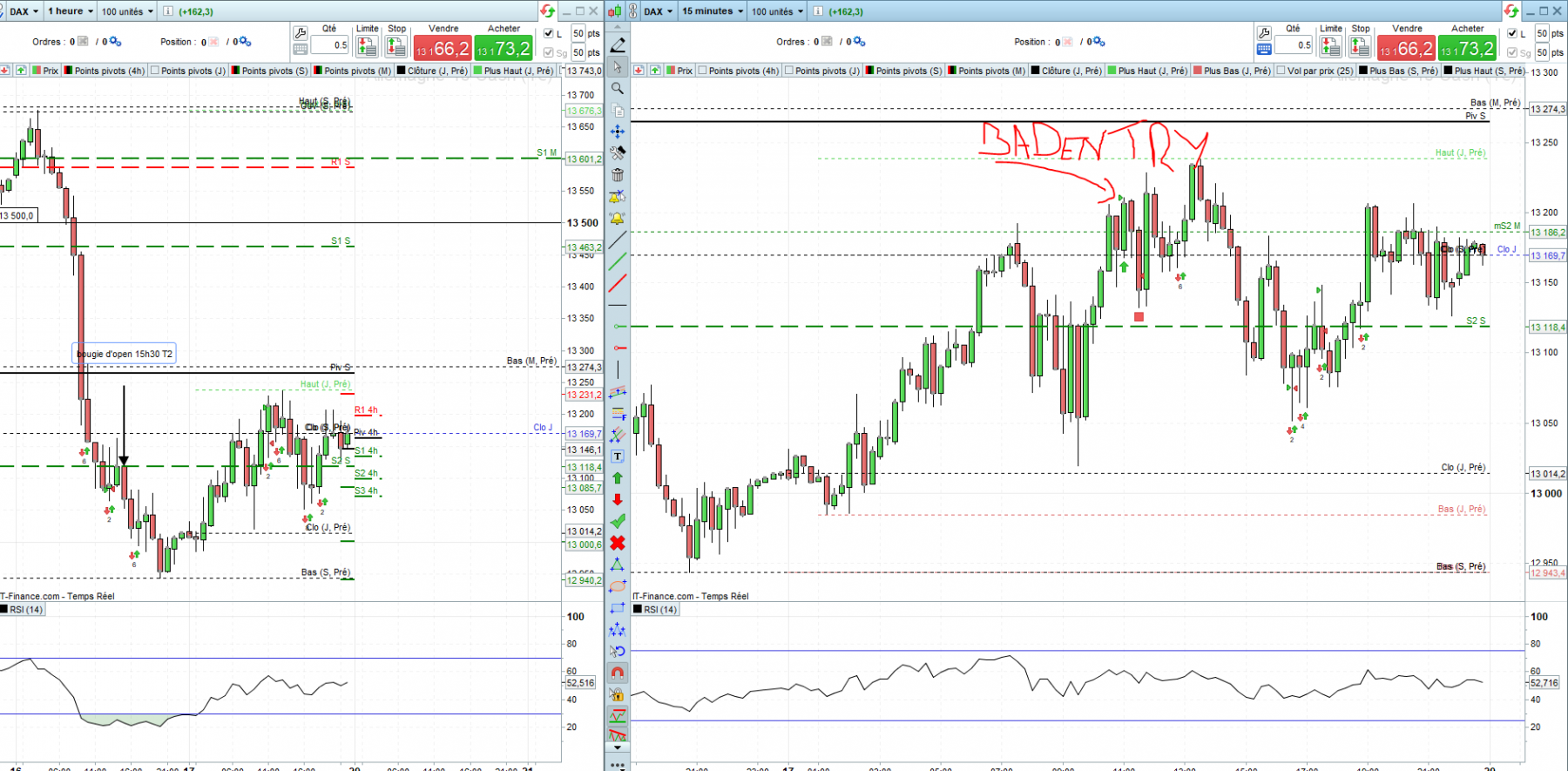Pick the red cross marker tool

618,543
